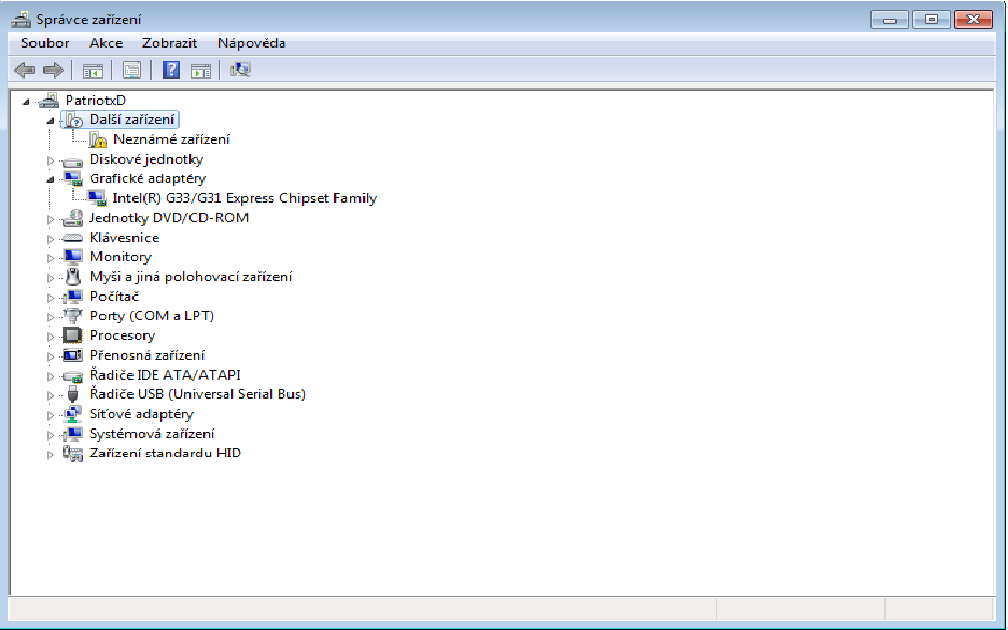The image size is (1008, 630).
Task: Click the mouse icon beside Myši
Action: pos(73,277)
